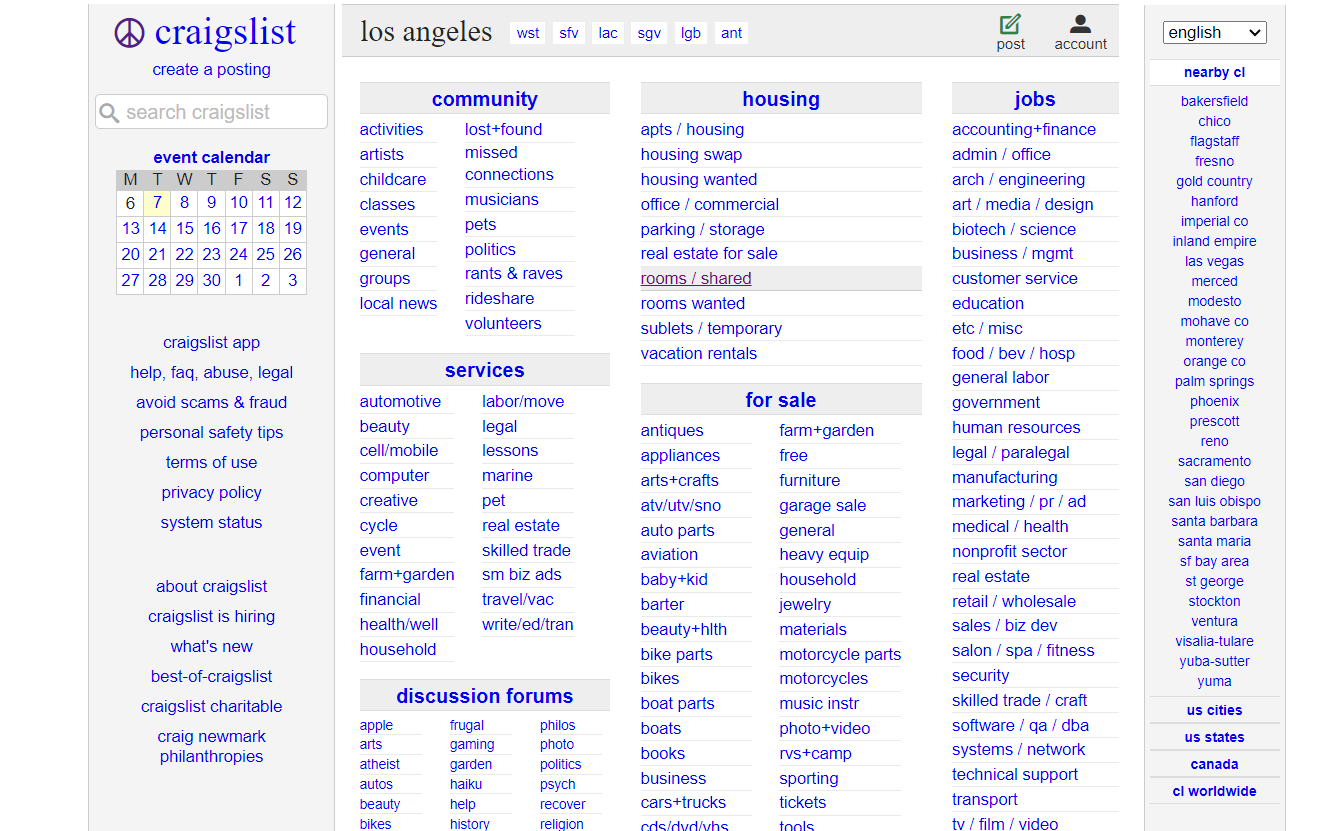Screen dimensions: 1341x831
Task: Open the music instr link
Action: 819,703
